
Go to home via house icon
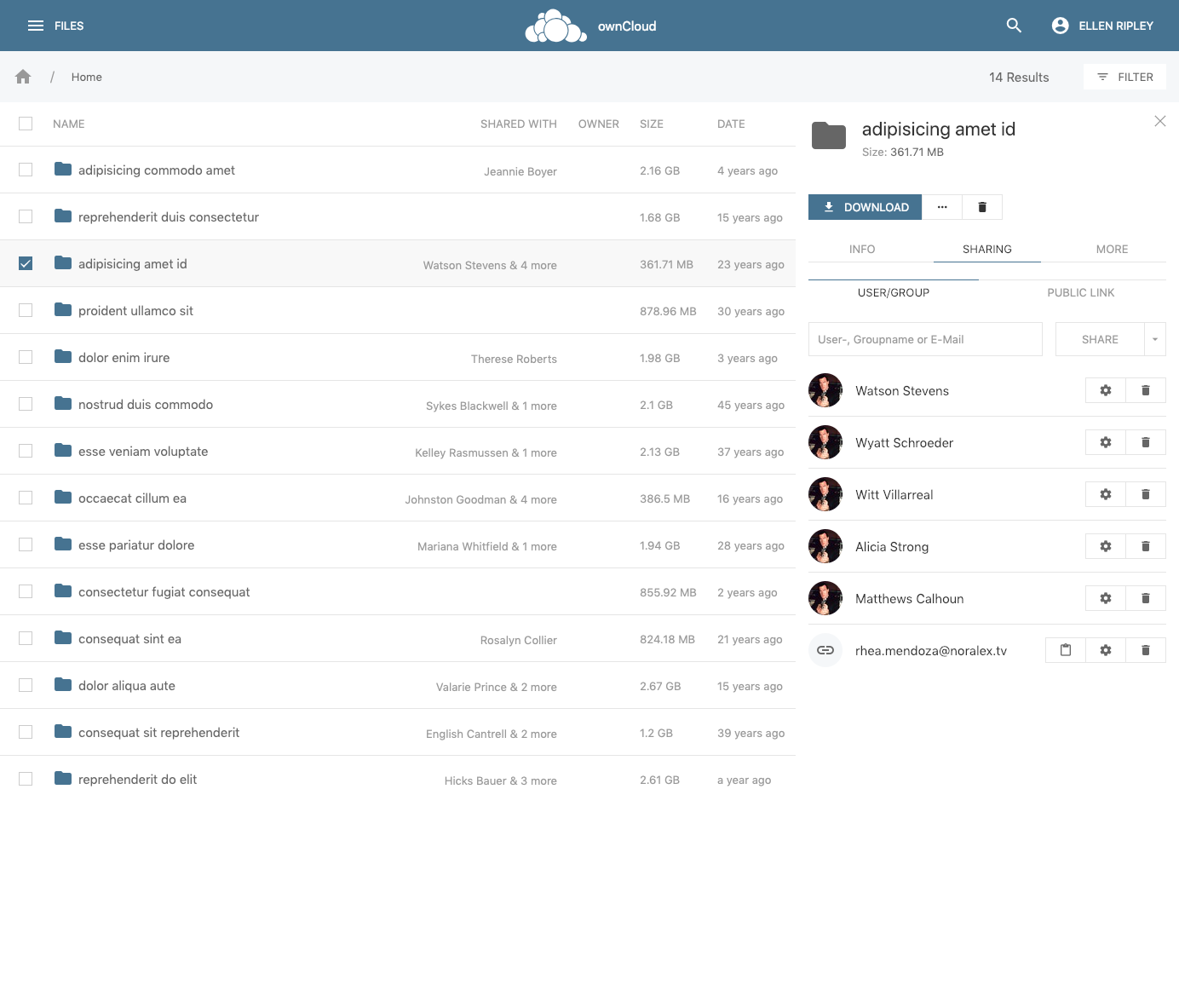23,77
